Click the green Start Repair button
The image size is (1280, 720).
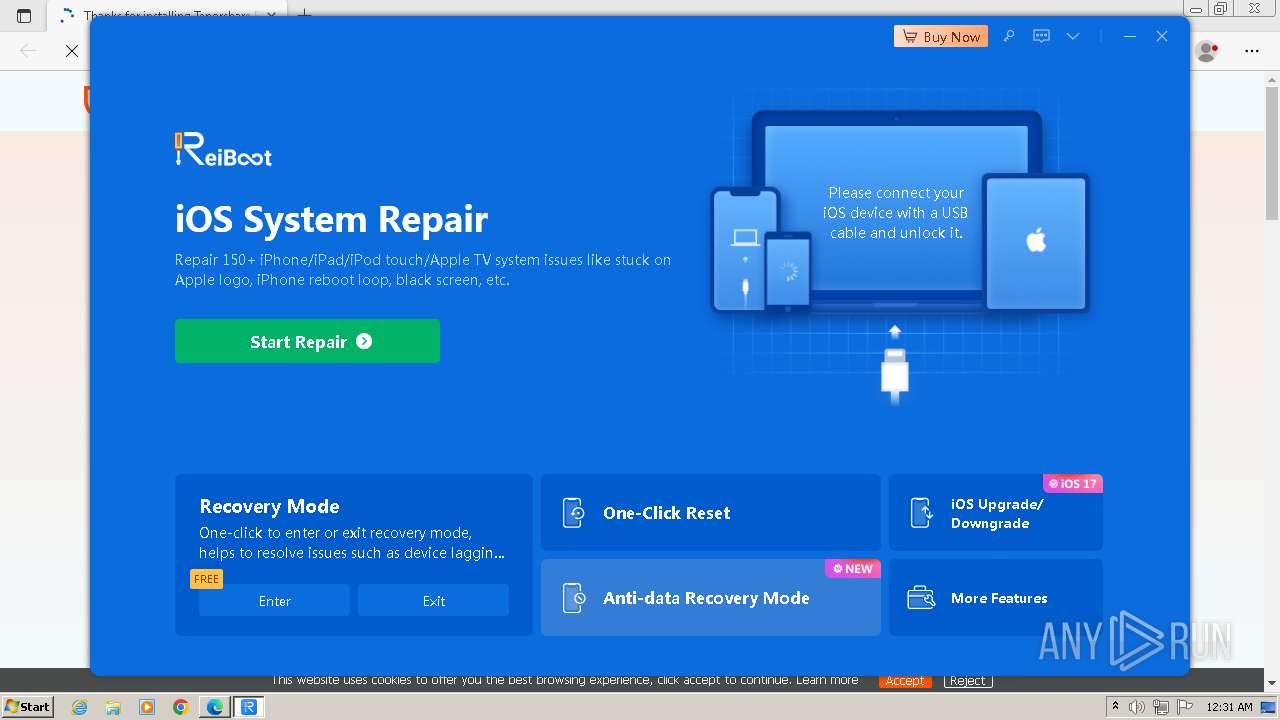pos(307,341)
